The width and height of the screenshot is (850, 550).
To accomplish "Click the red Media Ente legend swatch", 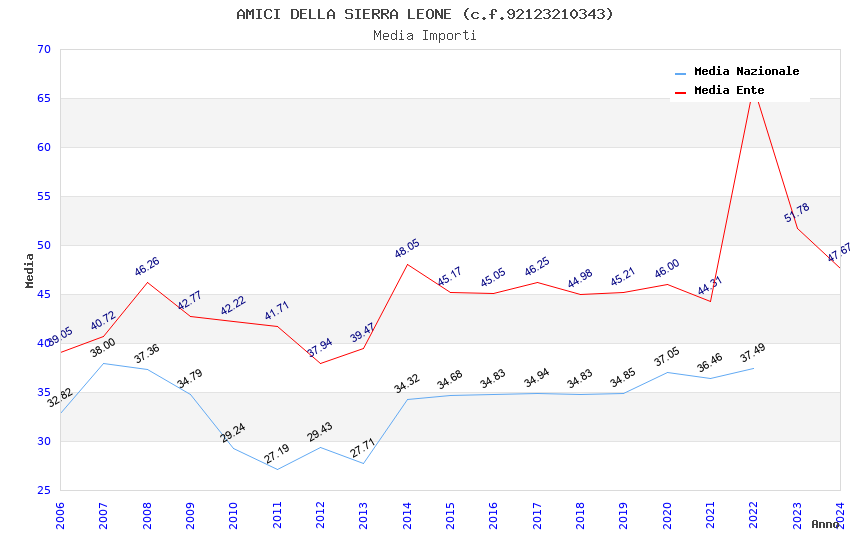I will (681, 92).
